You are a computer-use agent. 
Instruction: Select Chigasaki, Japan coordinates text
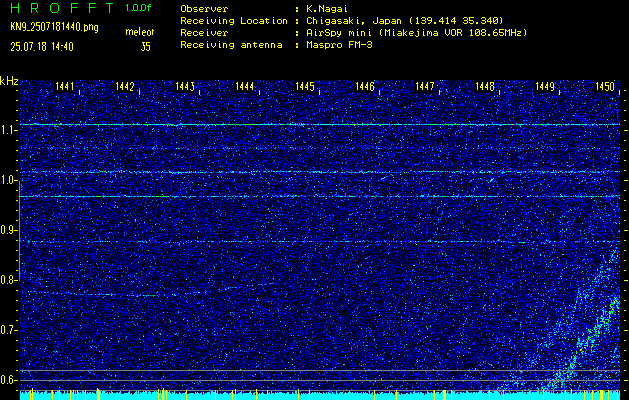404,20
